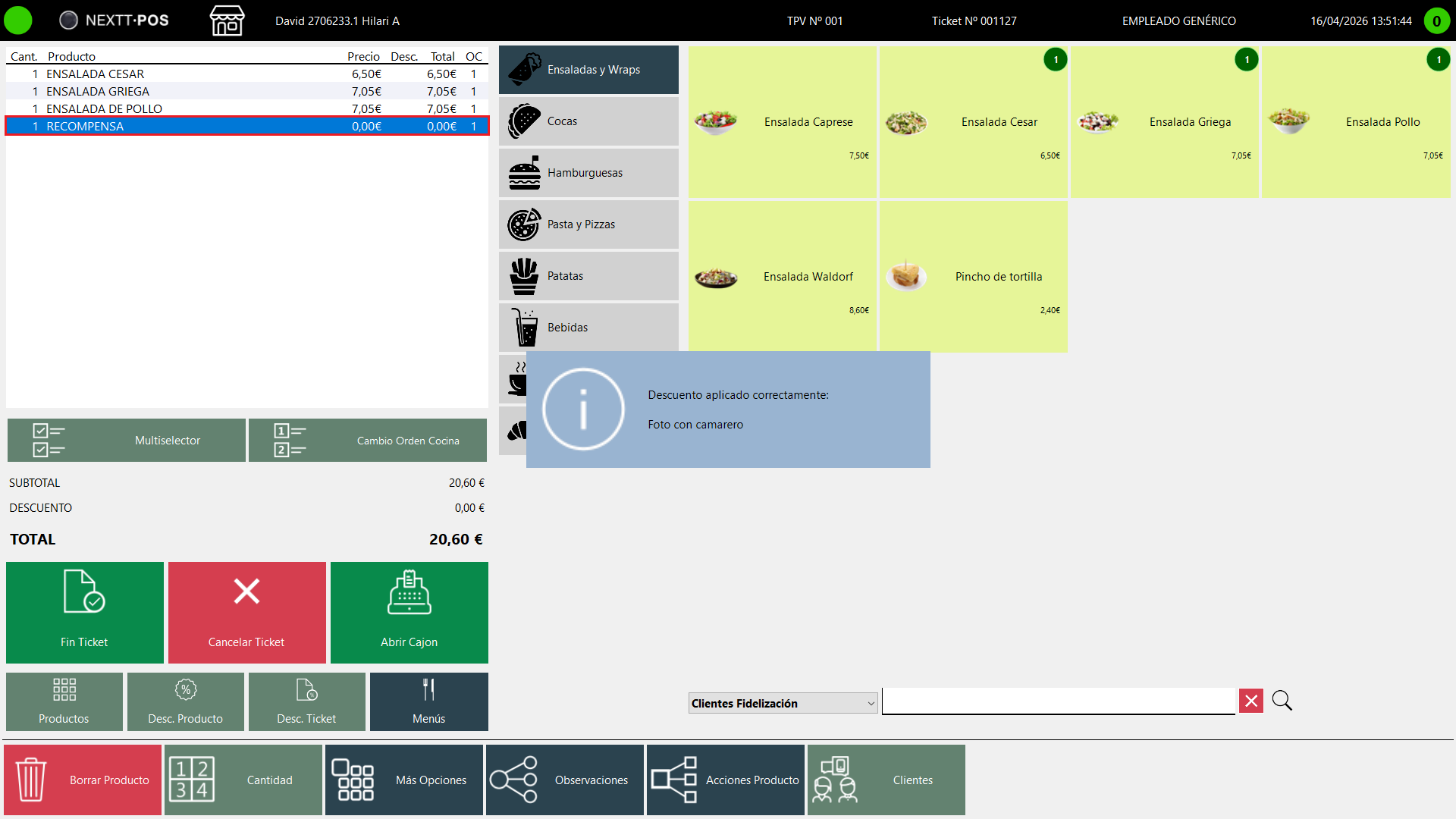The image size is (1456, 819).
Task: Click Cancelar Ticket button
Action: pos(247,613)
